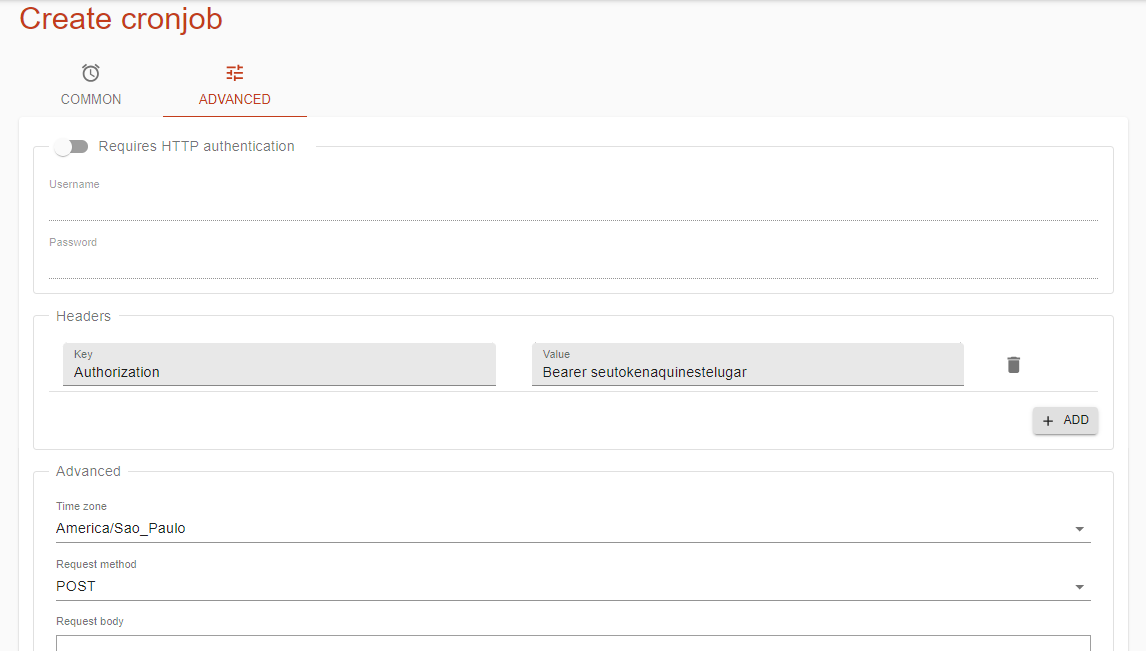1146x651 pixels.
Task: Click the 'Headers' section title
Action: (84, 316)
